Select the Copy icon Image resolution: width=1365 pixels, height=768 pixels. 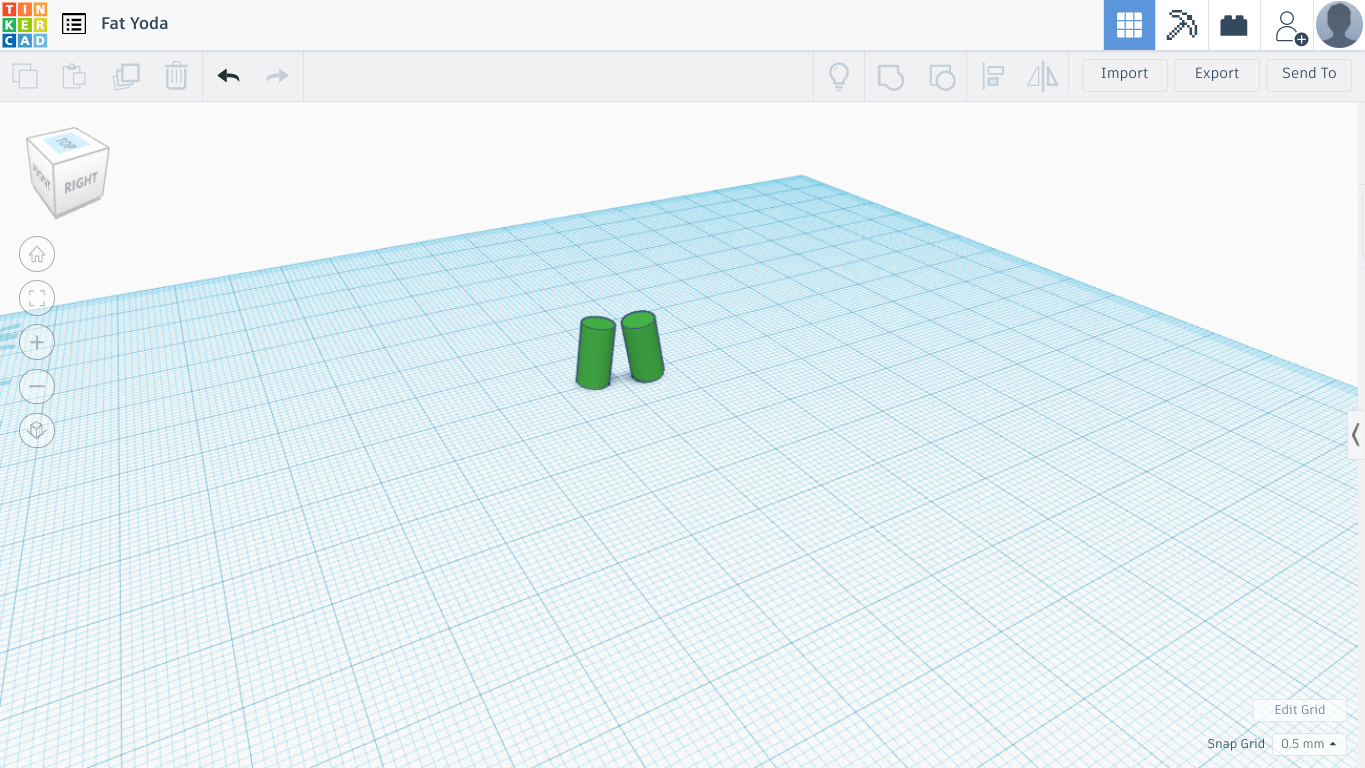coord(24,75)
